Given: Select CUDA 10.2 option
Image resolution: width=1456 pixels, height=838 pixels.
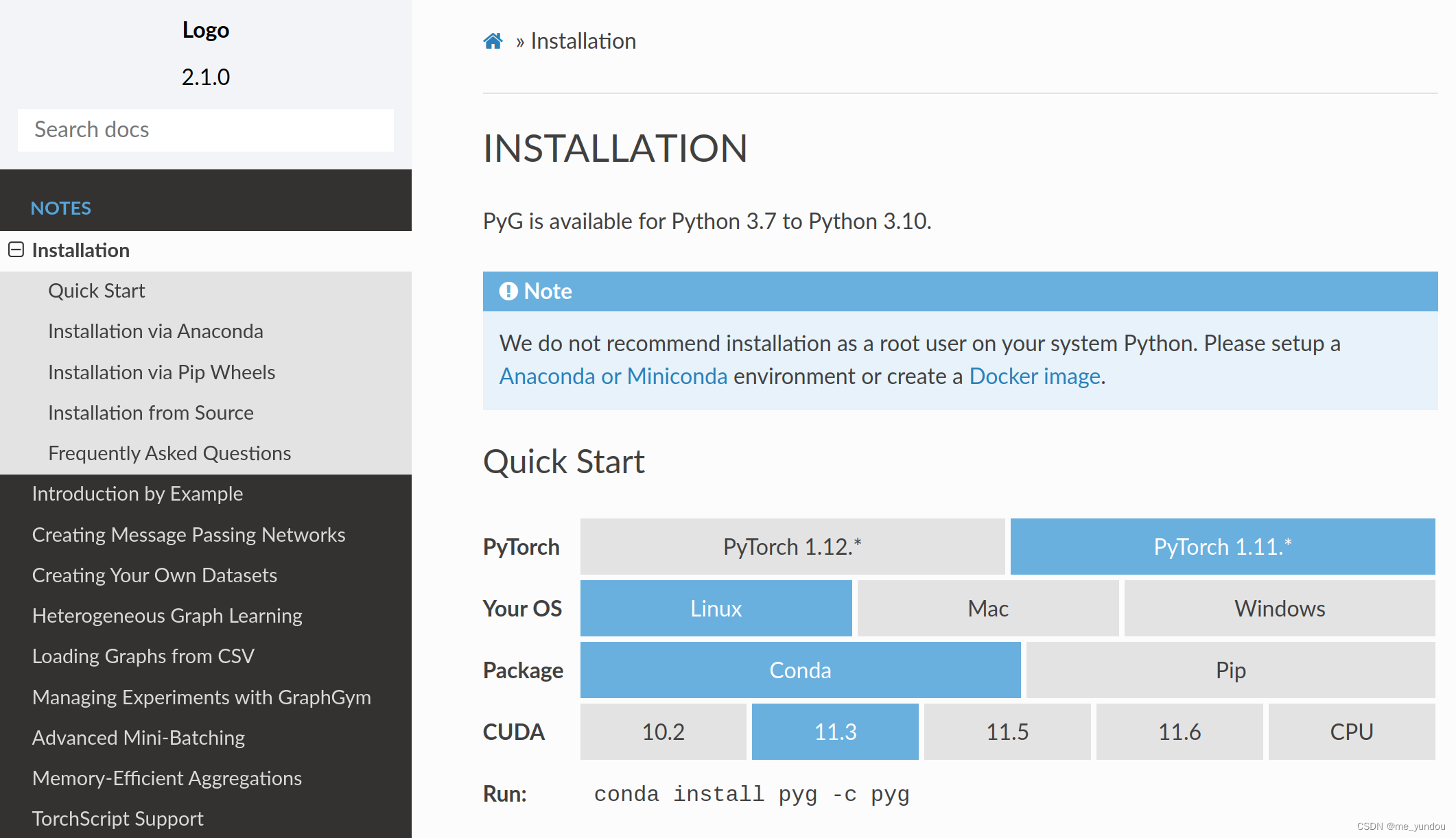Looking at the screenshot, I should pyautogui.click(x=663, y=732).
